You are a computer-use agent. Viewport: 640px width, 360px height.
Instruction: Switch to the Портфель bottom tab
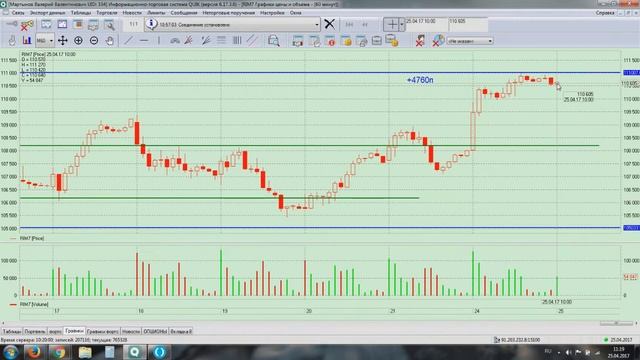point(35,331)
